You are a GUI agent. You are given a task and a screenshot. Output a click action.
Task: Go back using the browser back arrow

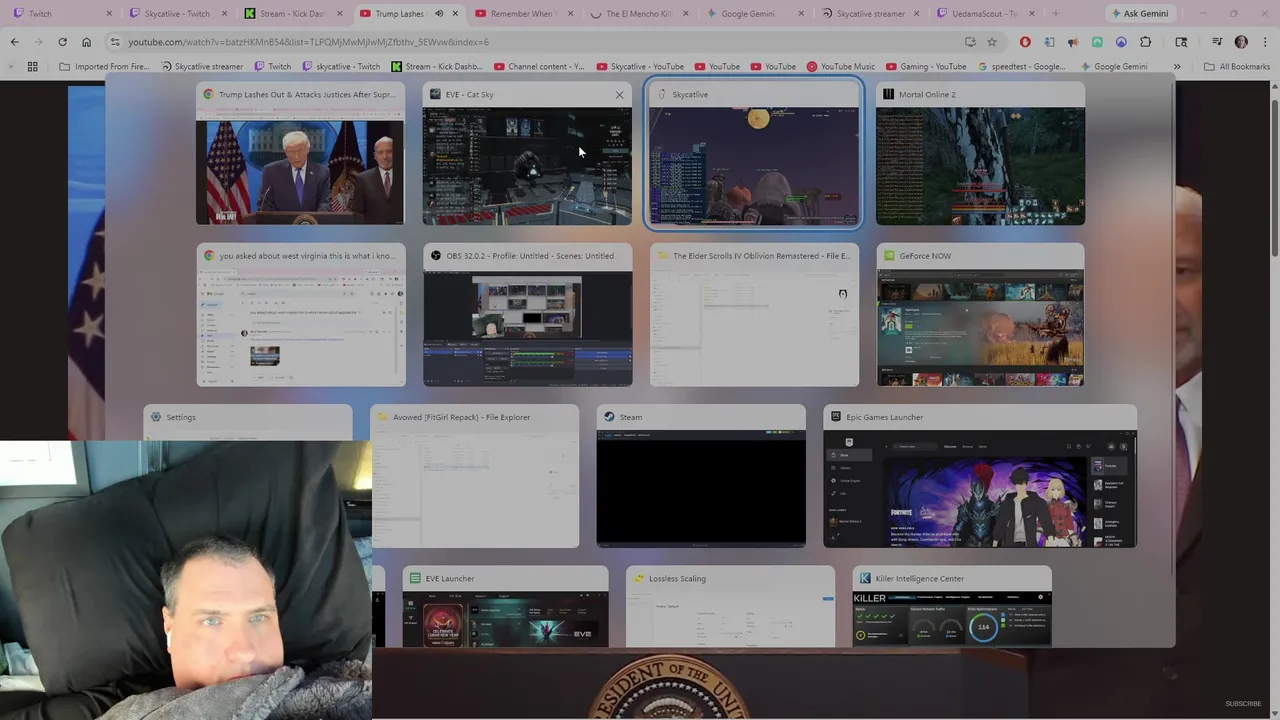15,42
